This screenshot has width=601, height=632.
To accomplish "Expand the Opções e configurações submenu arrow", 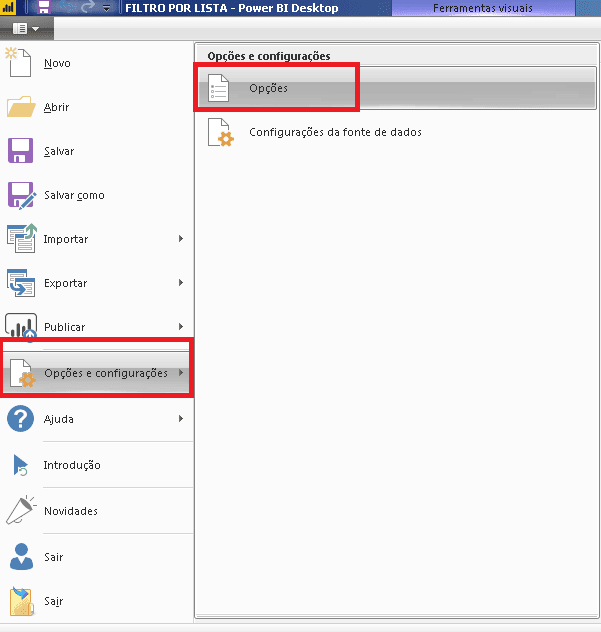I will [181, 373].
